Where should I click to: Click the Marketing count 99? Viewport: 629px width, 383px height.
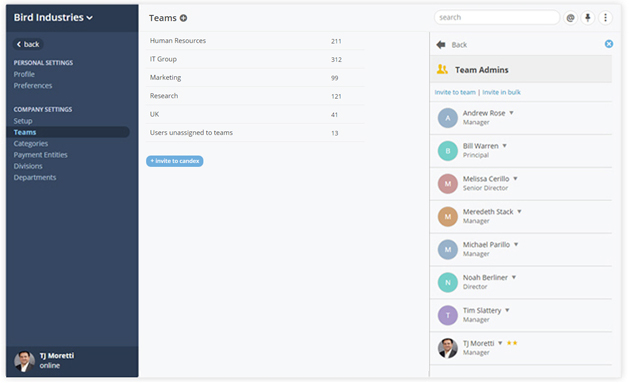pos(335,78)
